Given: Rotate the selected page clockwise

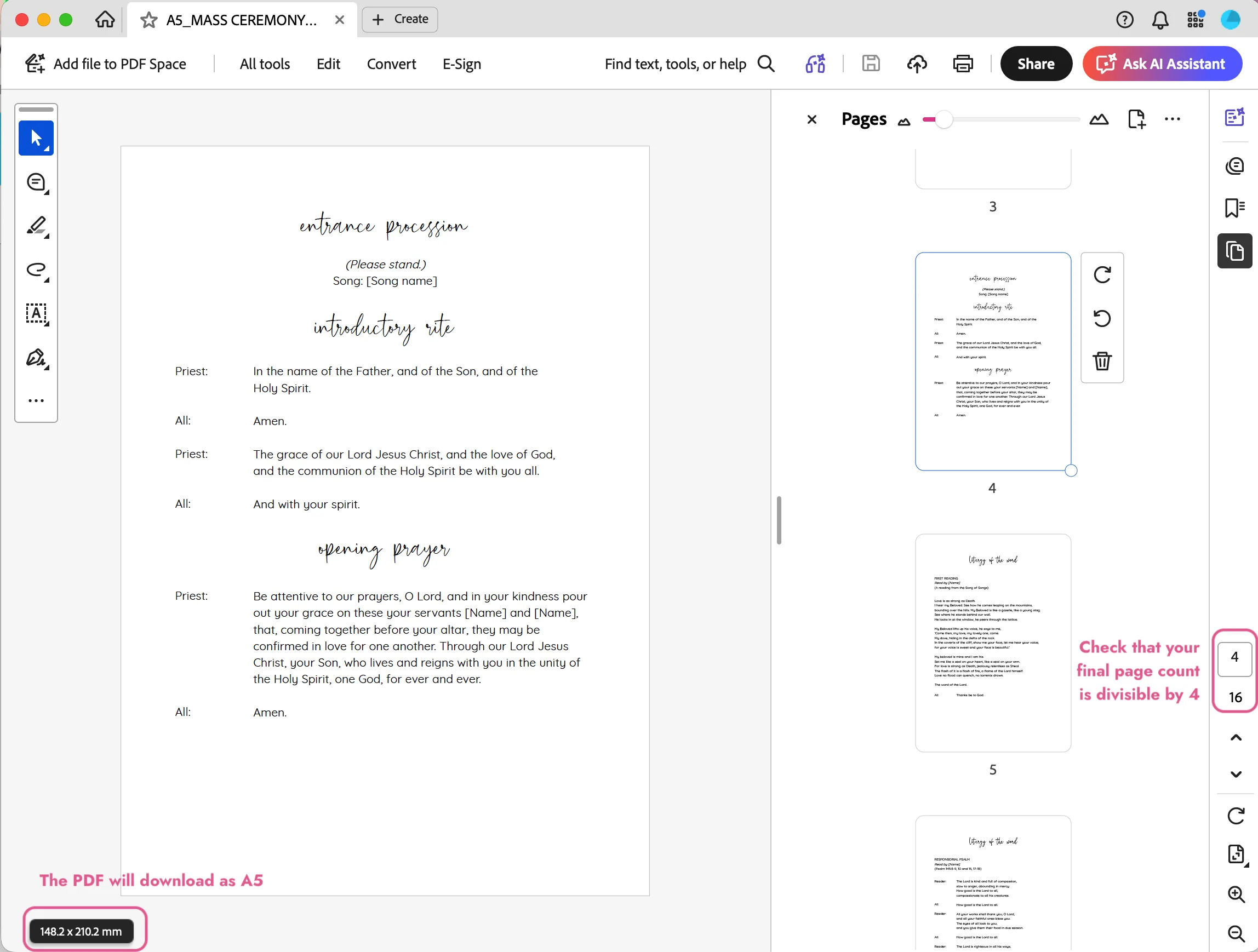Looking at the screenshot, I should 1102,274.
